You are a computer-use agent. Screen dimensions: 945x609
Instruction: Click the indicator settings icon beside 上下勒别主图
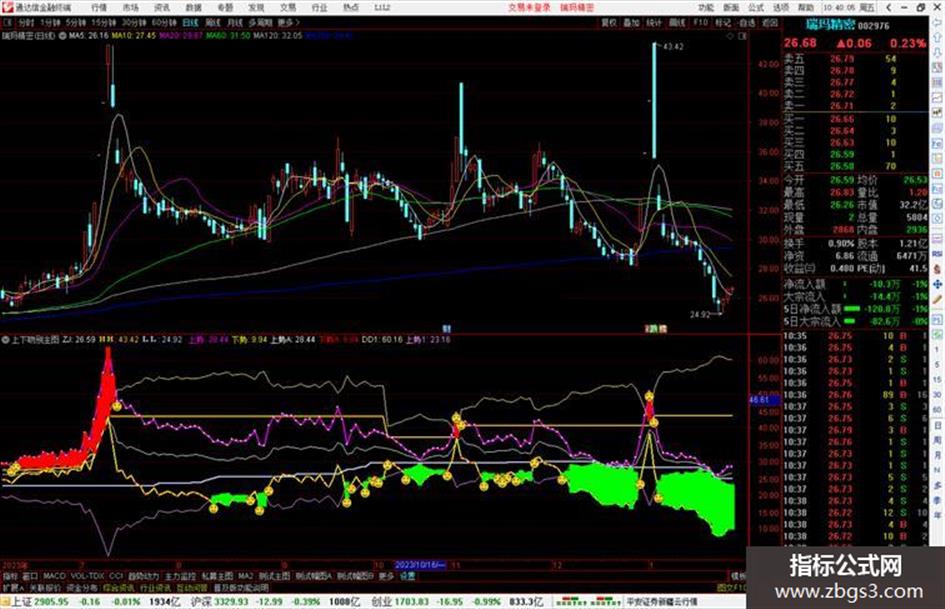(5, 340)
